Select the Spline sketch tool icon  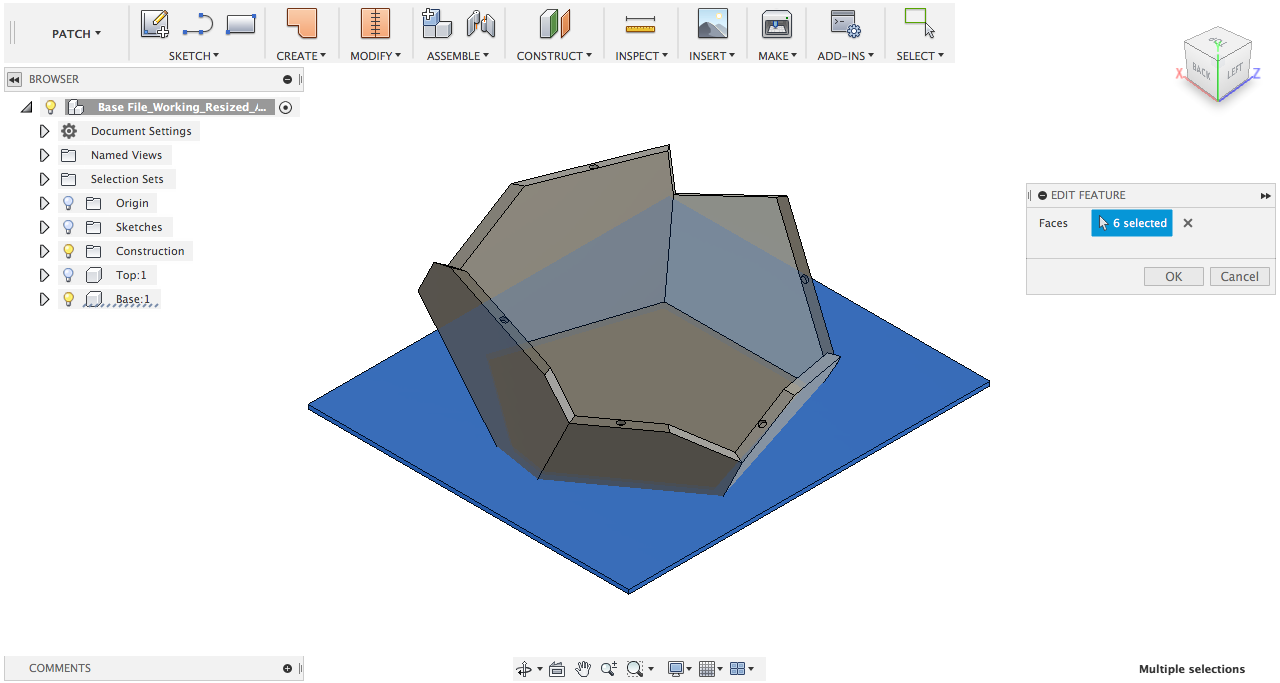click(197, 24)
